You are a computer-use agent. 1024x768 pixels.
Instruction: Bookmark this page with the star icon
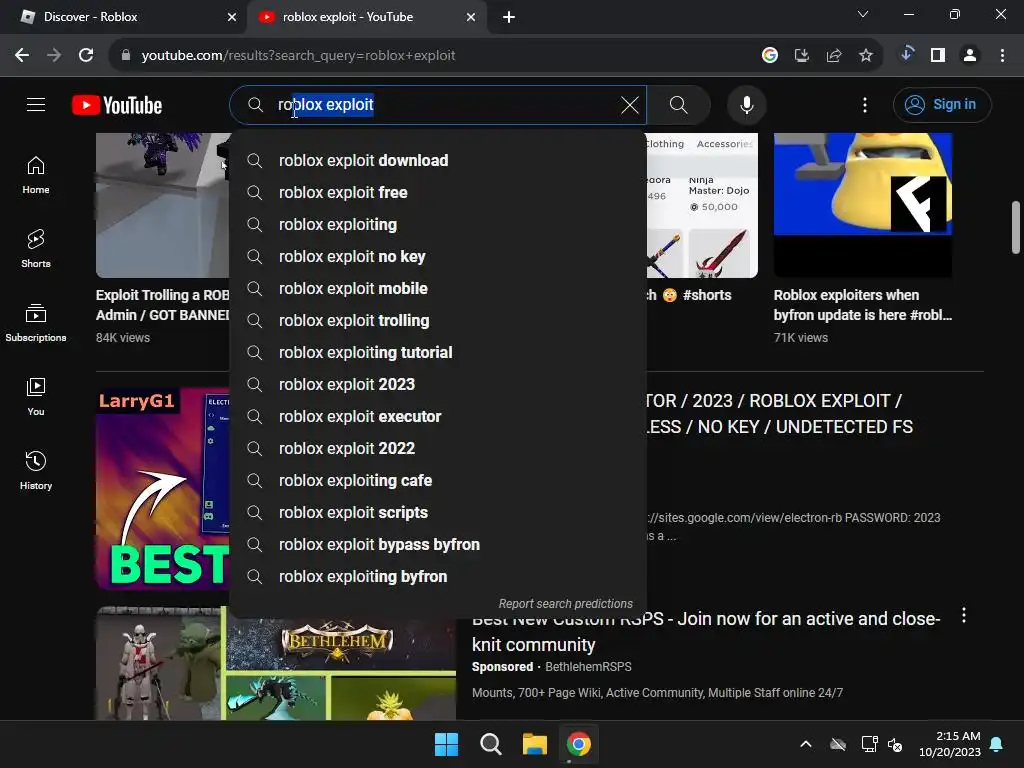pyautogui.click(x=865, y=56)
